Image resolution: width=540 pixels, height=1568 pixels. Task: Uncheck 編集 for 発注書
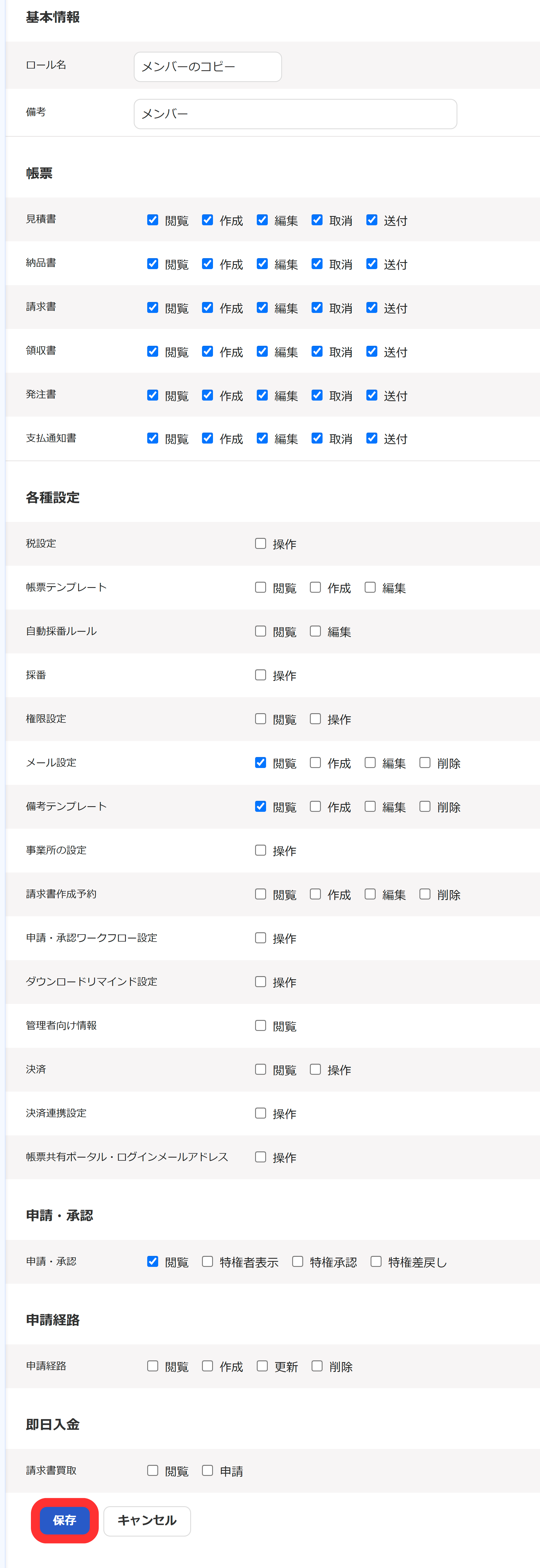coord(262,395)
